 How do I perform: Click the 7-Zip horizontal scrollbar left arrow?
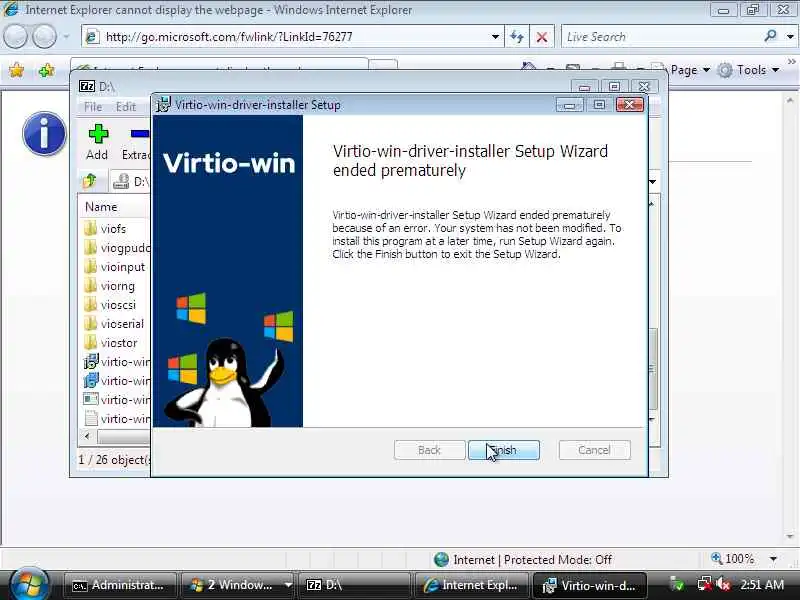pyautogui.click(x=87, y=436)
